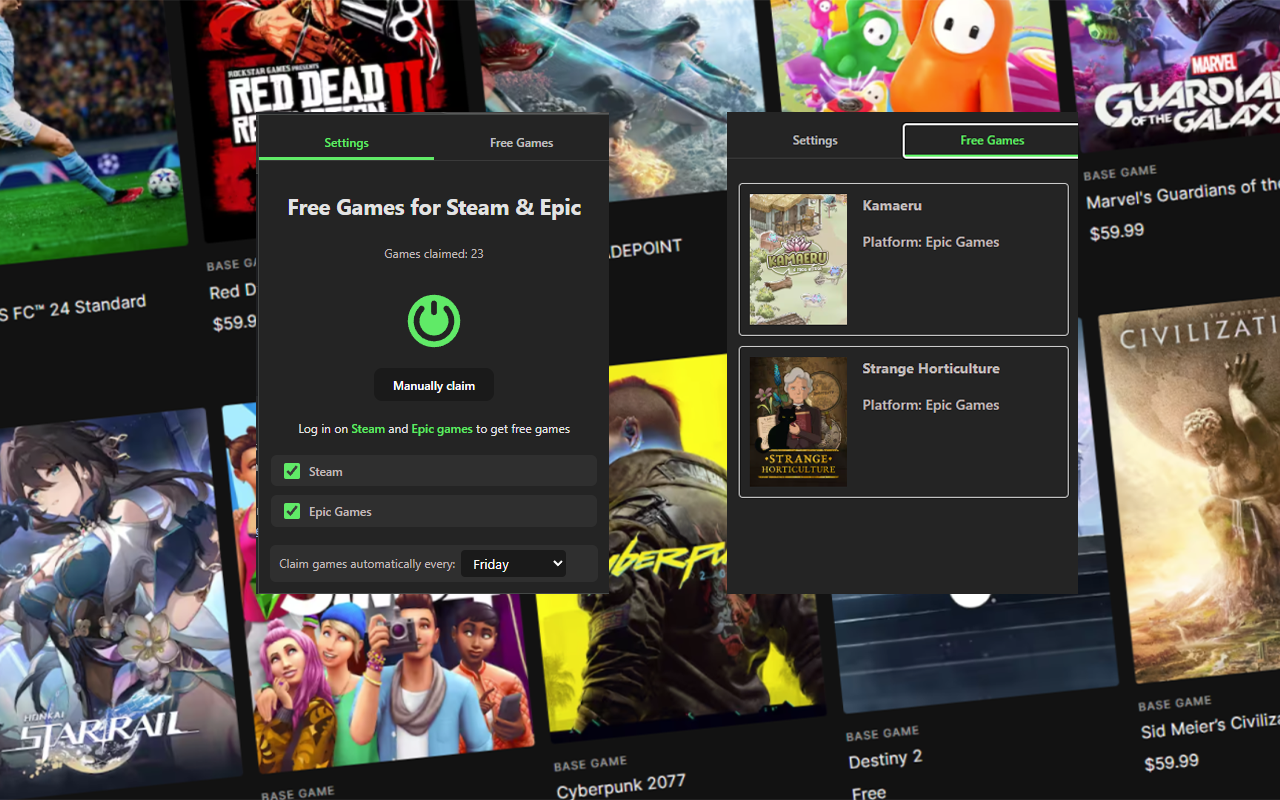
Task: Click the Kamaeru game cover art
Action: tap(797, 259)
